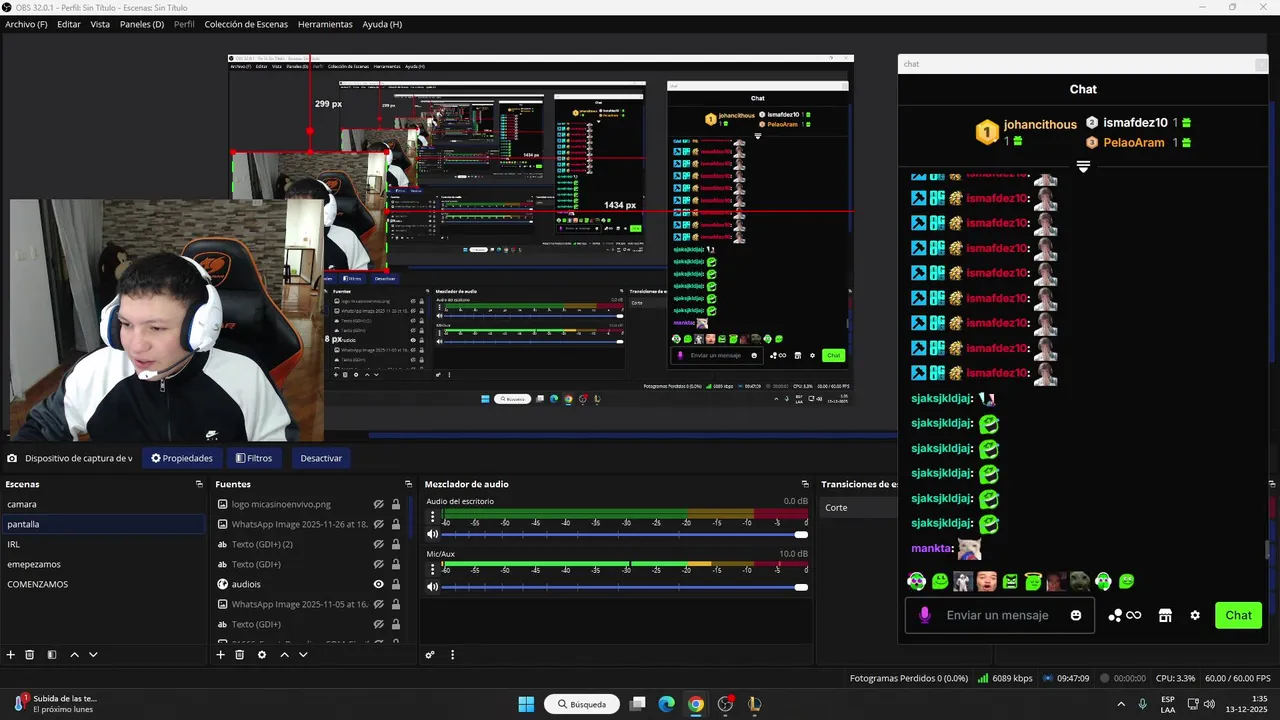1280x720 pixels.
Task: Add a new scene with the plus icon
Action: point(11,655)
